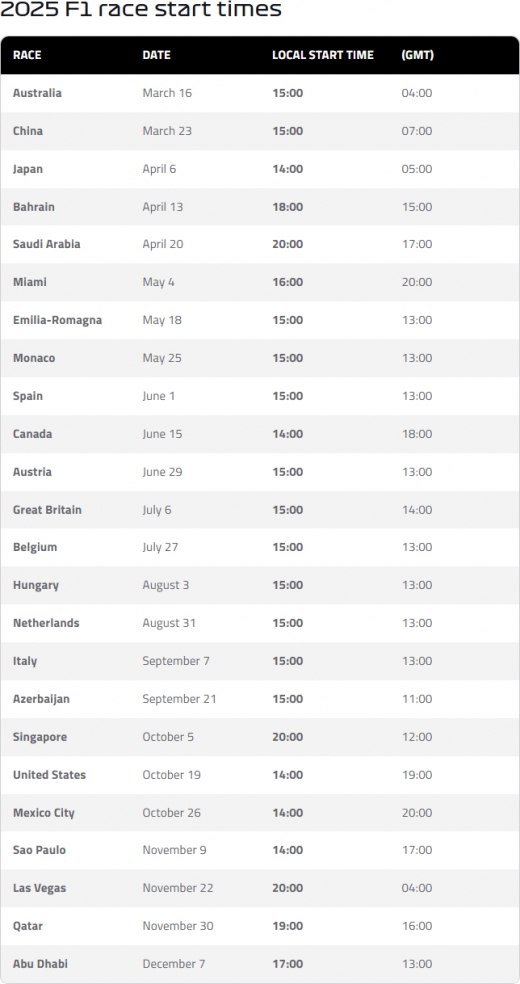Select the Mexico City race name
Viewport: 520px width, 984px height.
[43, 813]
